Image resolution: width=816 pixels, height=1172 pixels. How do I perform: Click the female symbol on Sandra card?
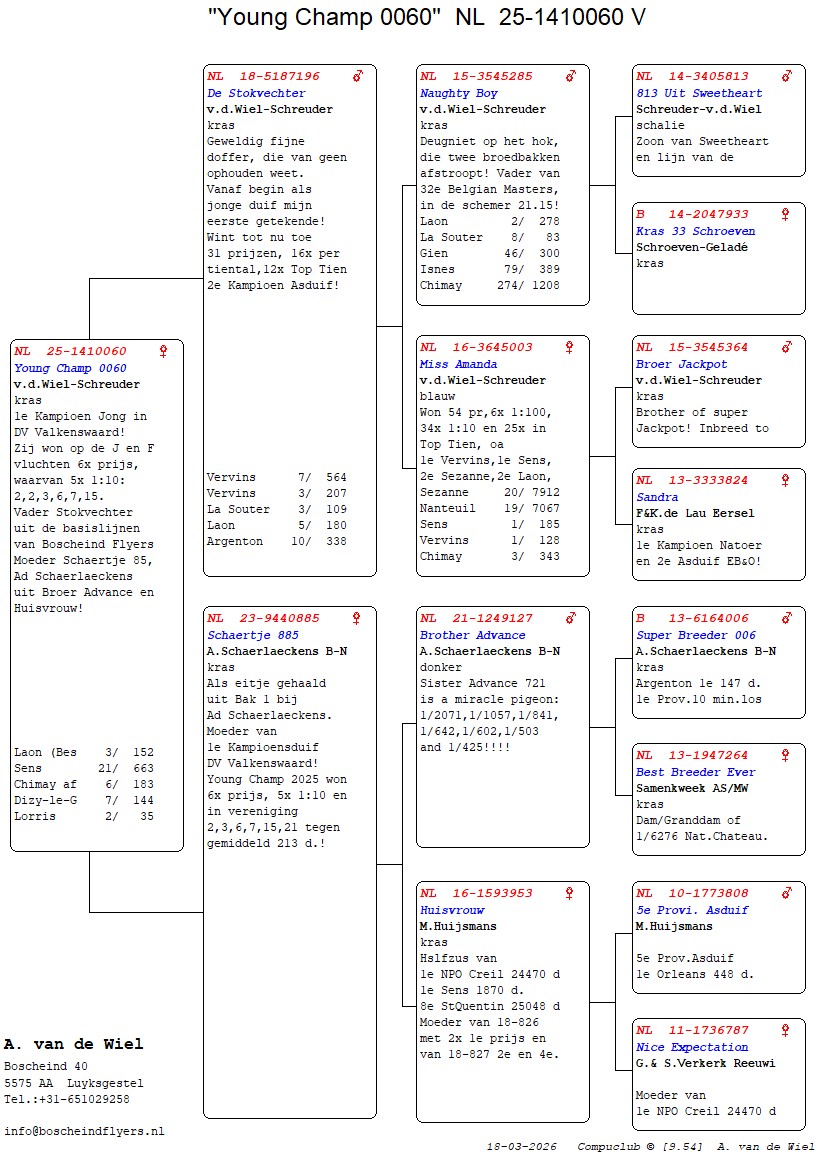point(786,480)
